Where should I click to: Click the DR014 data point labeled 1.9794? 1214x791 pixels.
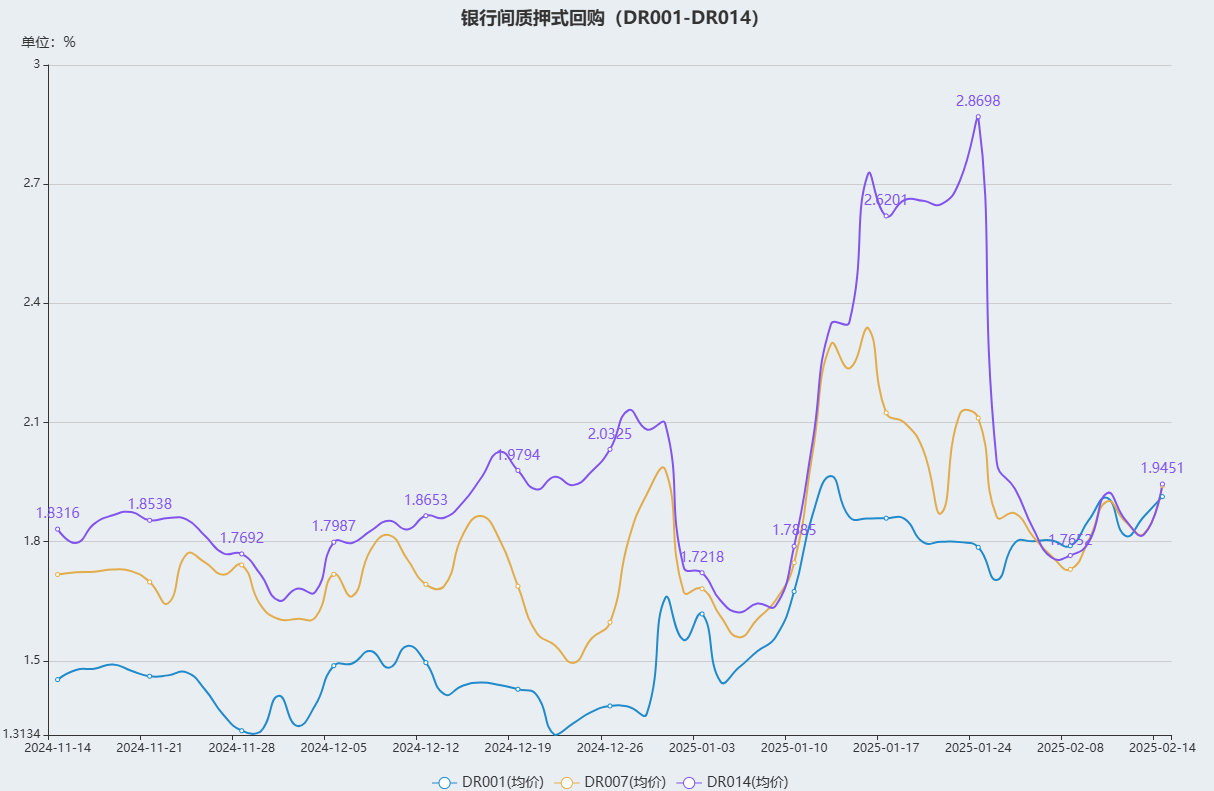point(518,470)
